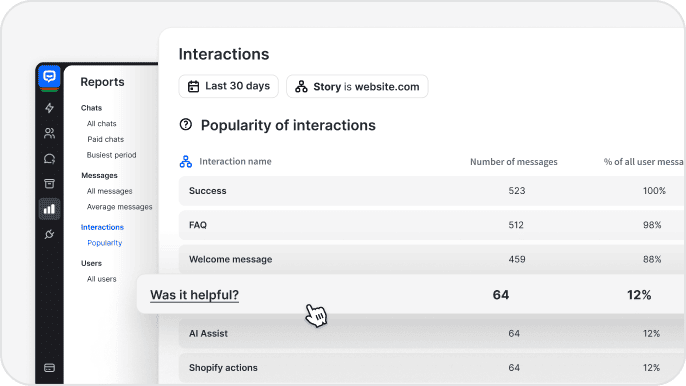Click the 523 message count cell
The image size is (686, 386).
point(517,191)
